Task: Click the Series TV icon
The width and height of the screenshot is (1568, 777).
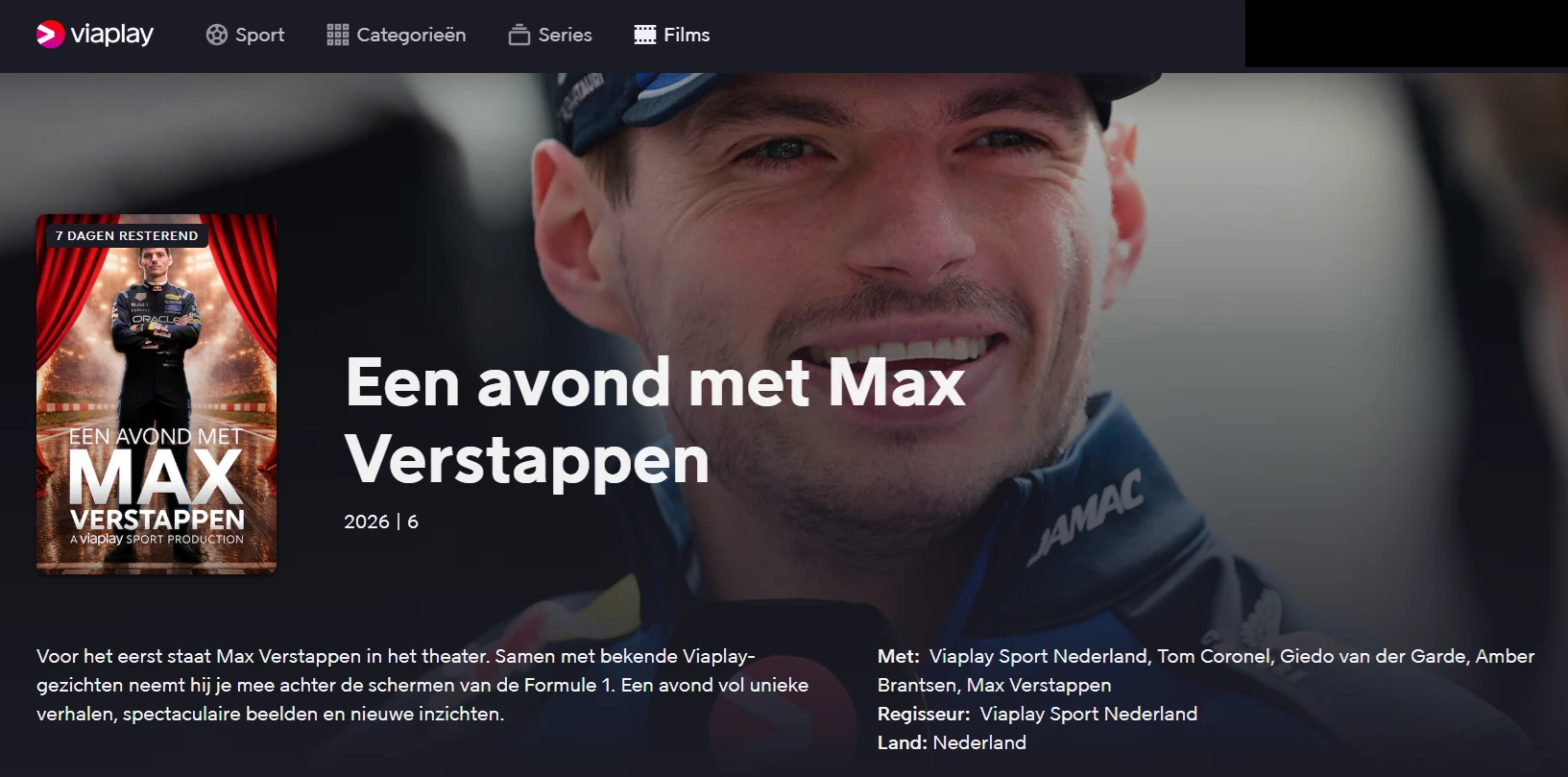Action: pyautogui.click(x=519, y=35)
